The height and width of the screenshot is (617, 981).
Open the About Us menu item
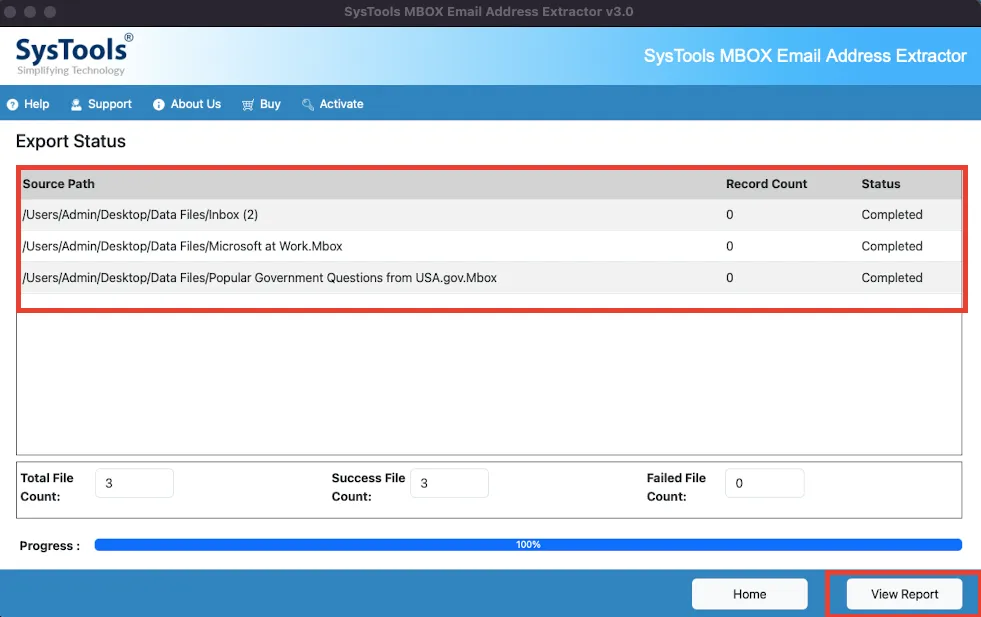tap(187, 104)
